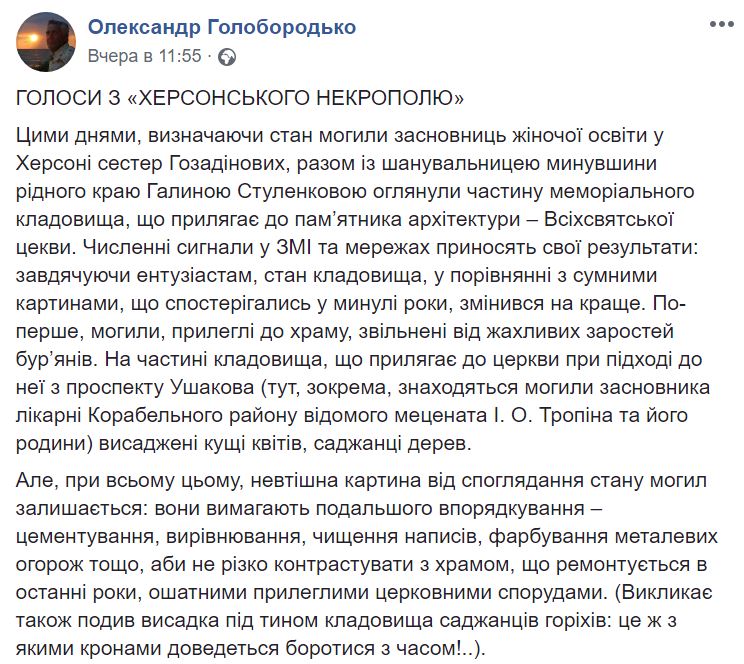Viewport: 744px width, 664px height.
Task: Click the word цементування in the second paragraph
Action: pos(84,537)
